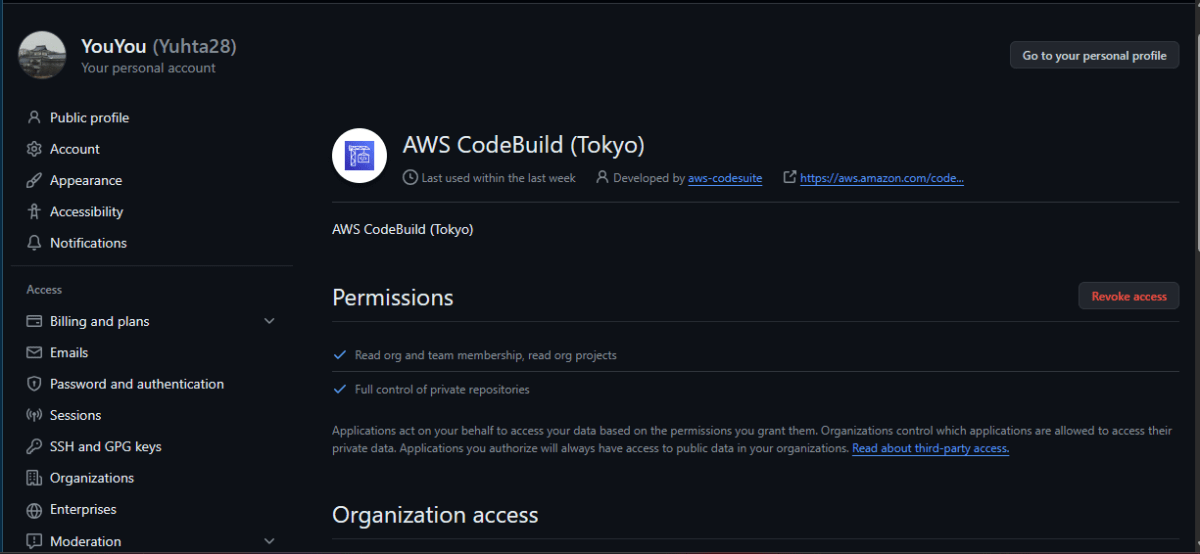Click the AWS CodeBuild app logo
The image size is (1200, 554).
[x=359, y=156]
